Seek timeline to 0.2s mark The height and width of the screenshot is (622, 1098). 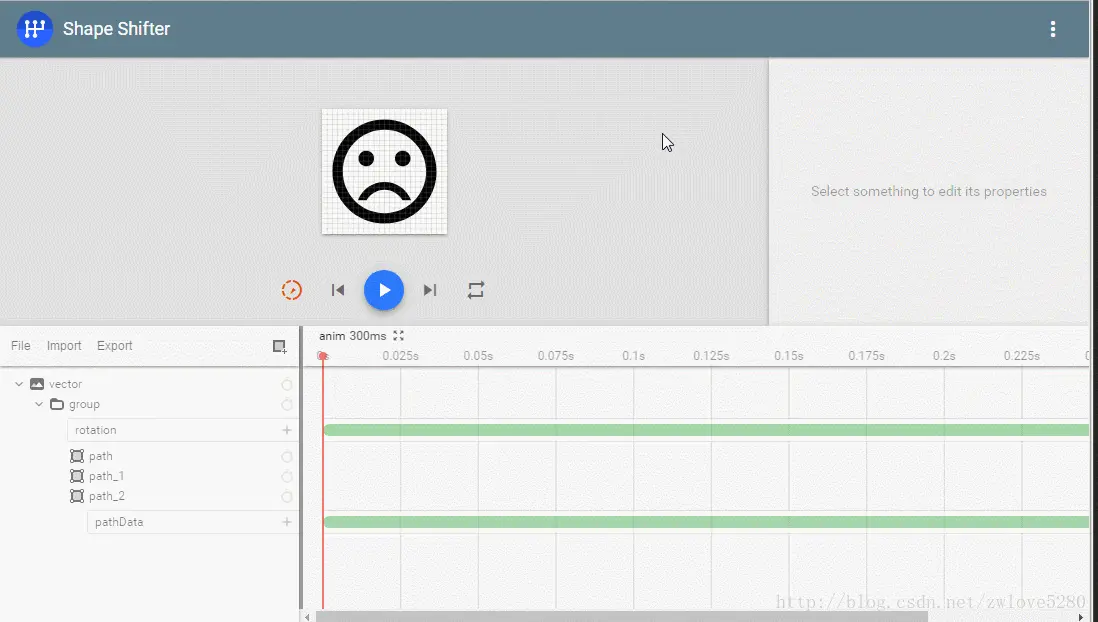coord(944,356)
